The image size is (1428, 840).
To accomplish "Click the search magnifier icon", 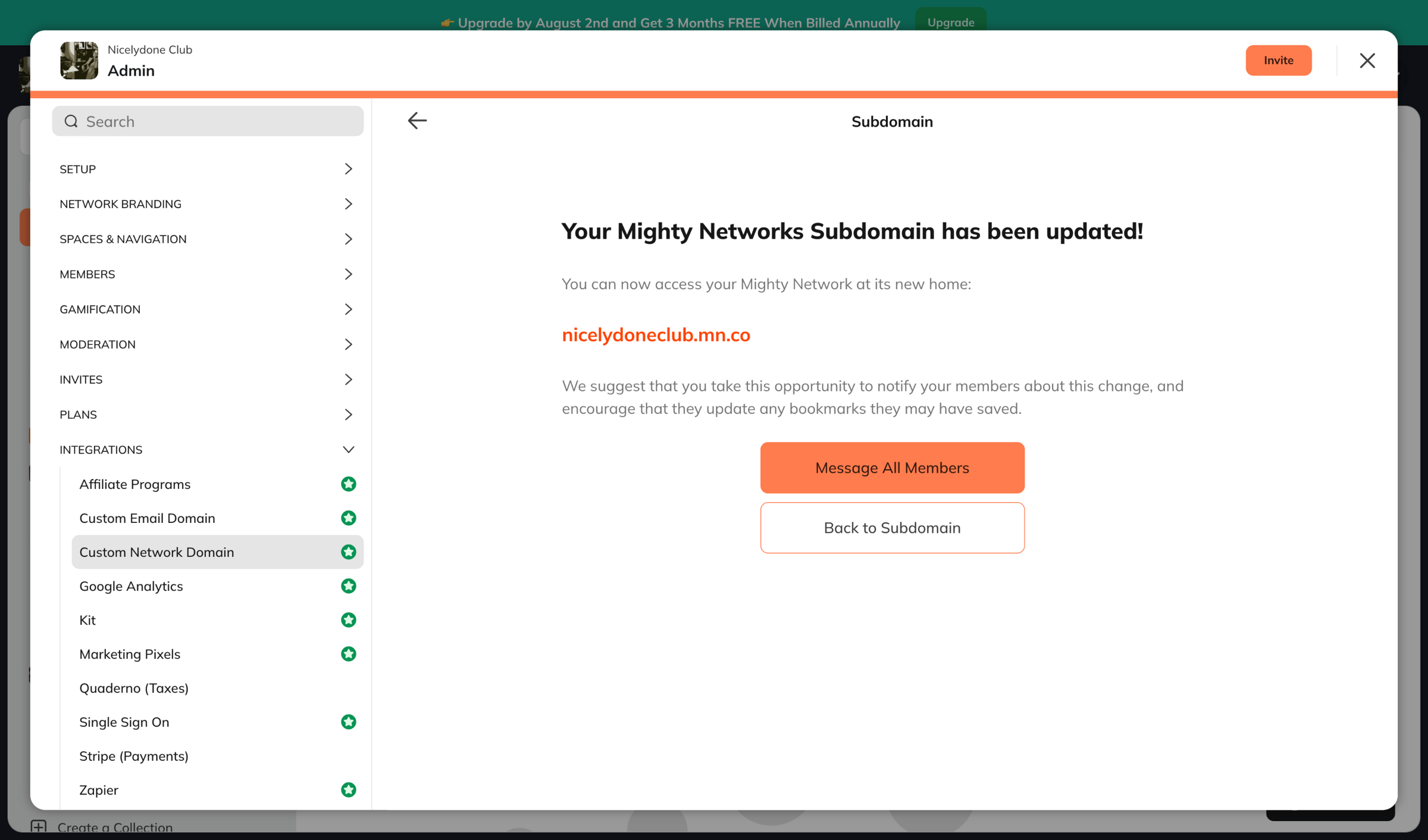I will 71,121.
